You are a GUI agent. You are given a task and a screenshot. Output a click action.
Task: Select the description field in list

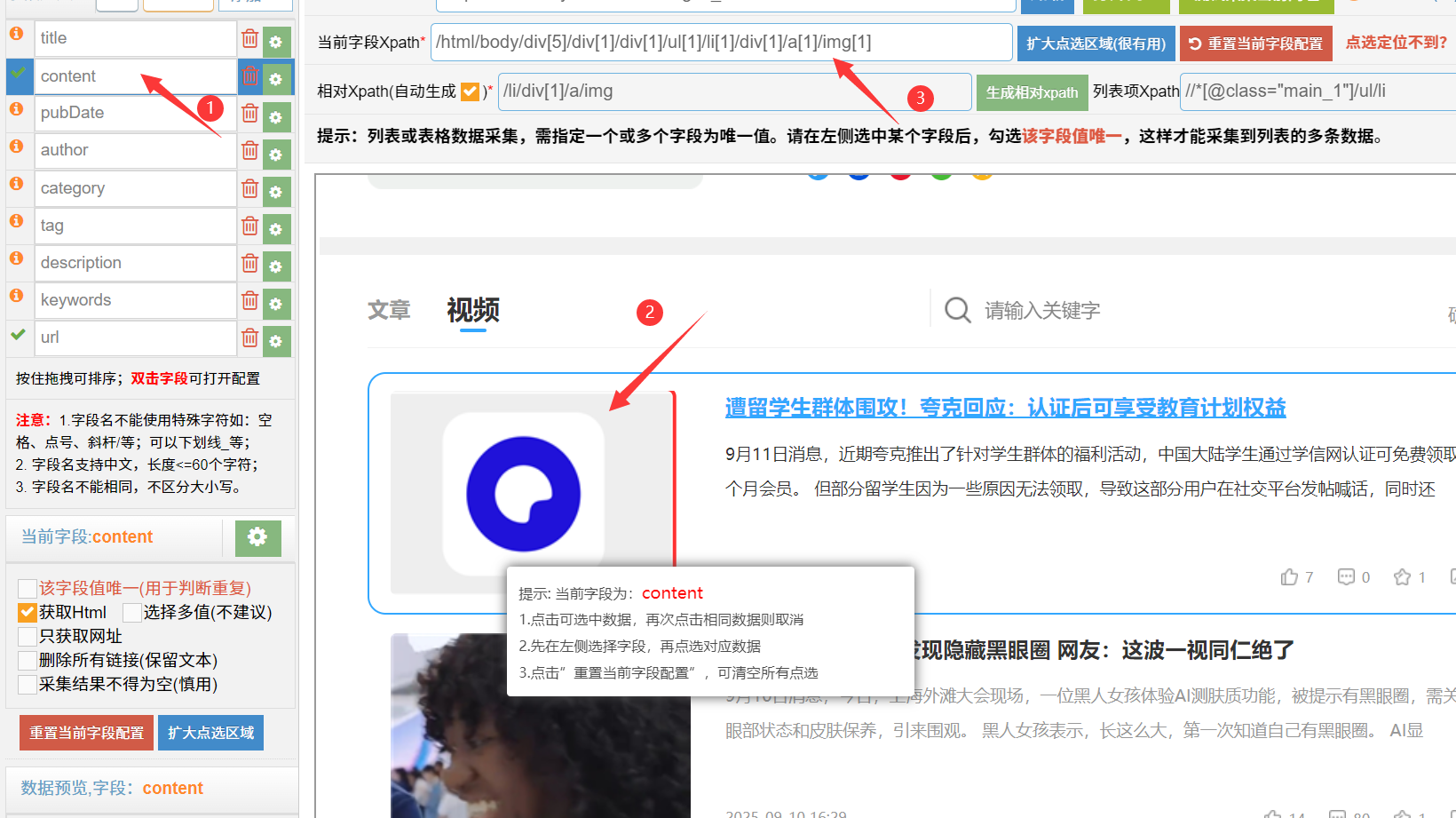pos(135,263)
